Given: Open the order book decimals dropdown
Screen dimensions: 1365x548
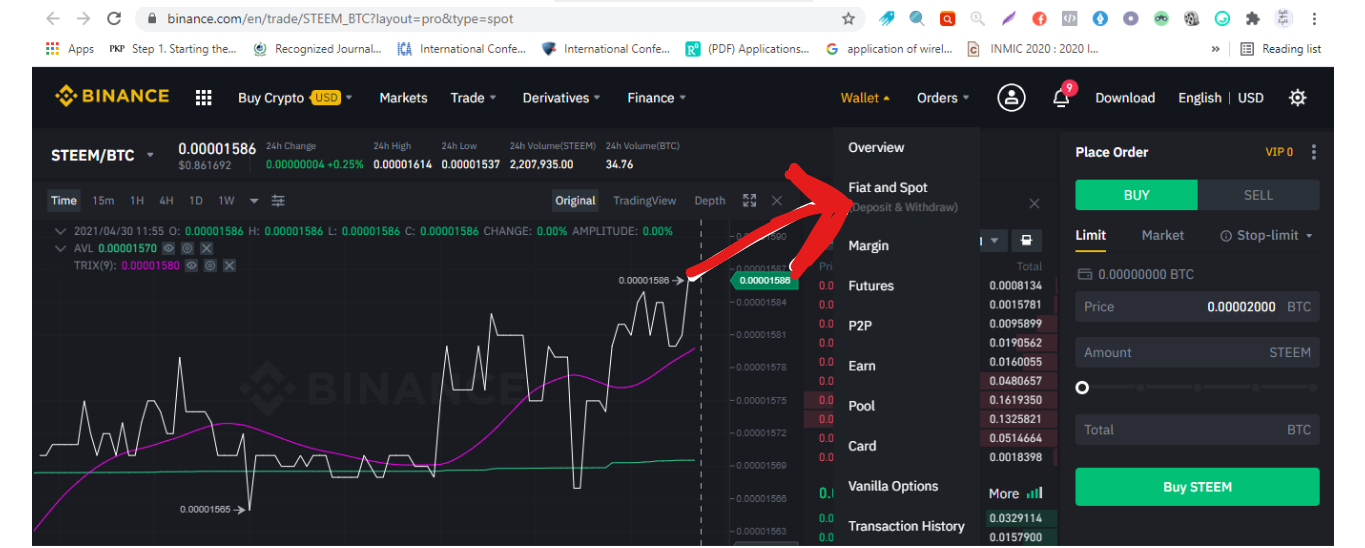Looking at the screenshot, I should click(995, 241).
